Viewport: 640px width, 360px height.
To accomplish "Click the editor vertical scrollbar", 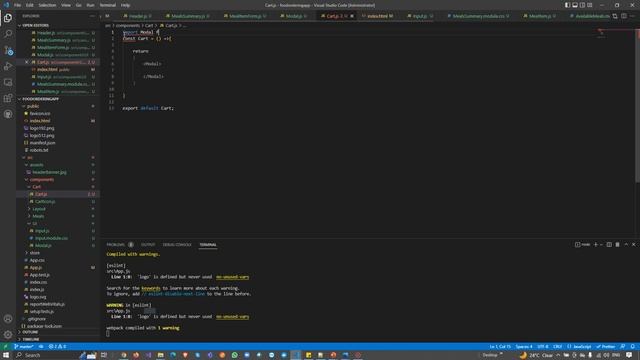I will pyautogui.click(x=638, y=106).
